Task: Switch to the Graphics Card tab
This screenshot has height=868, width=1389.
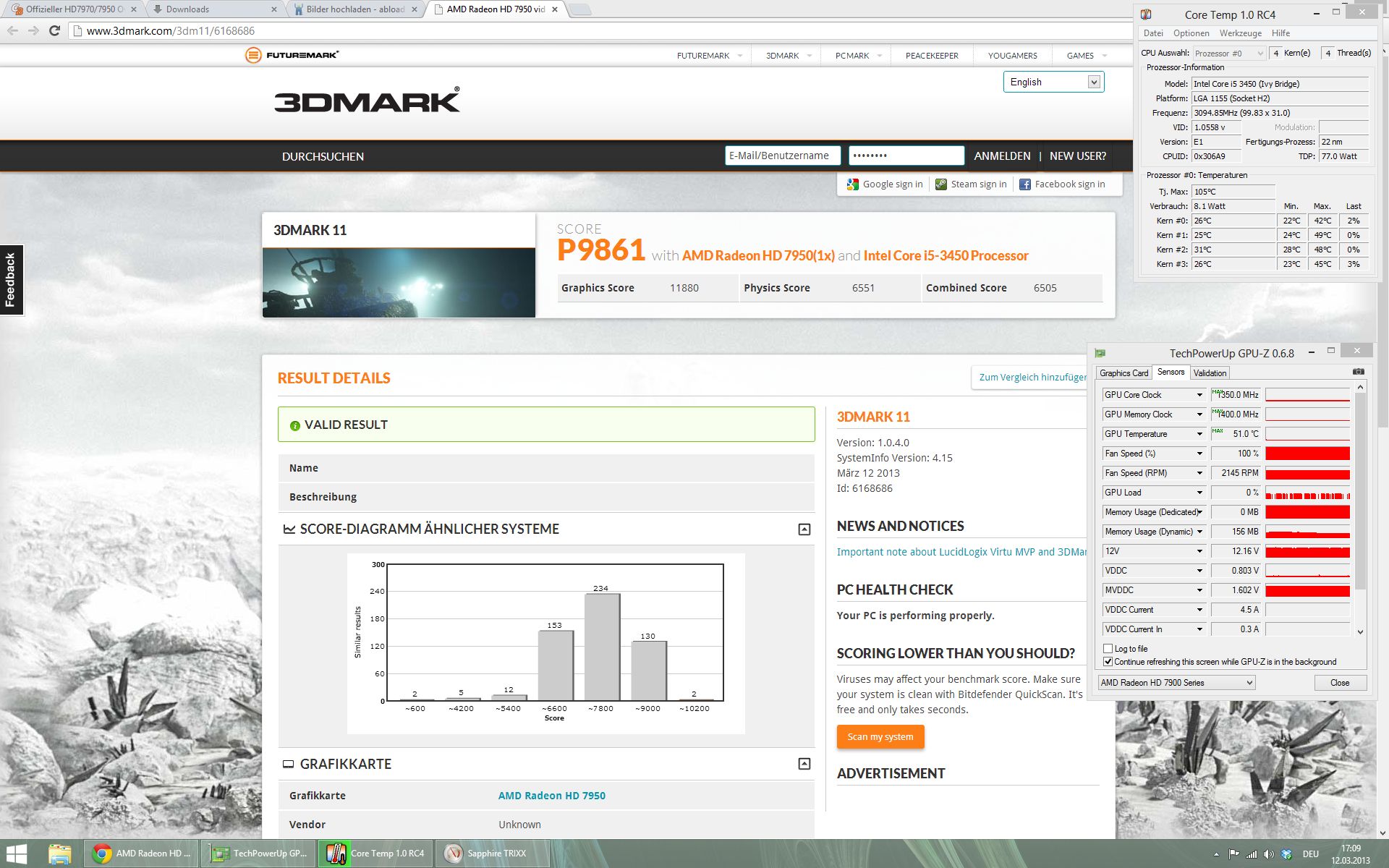Action: pos(1123,373)
